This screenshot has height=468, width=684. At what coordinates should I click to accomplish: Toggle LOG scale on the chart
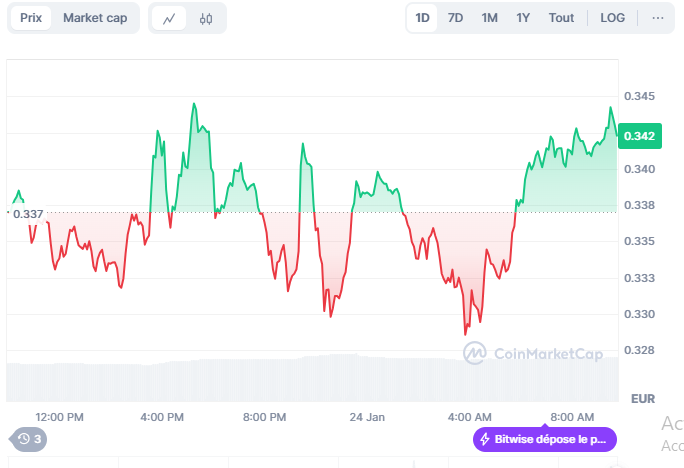coord(611,18)
